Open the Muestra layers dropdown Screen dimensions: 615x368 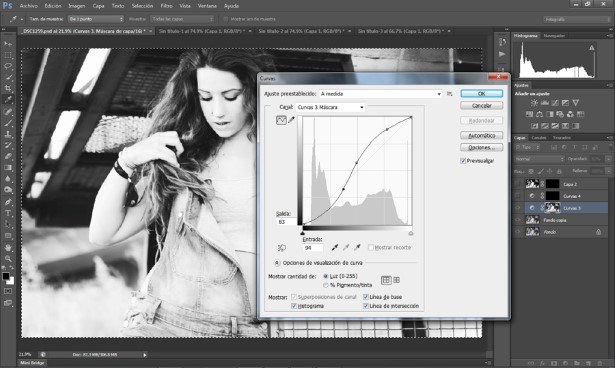tap(183, 19)
